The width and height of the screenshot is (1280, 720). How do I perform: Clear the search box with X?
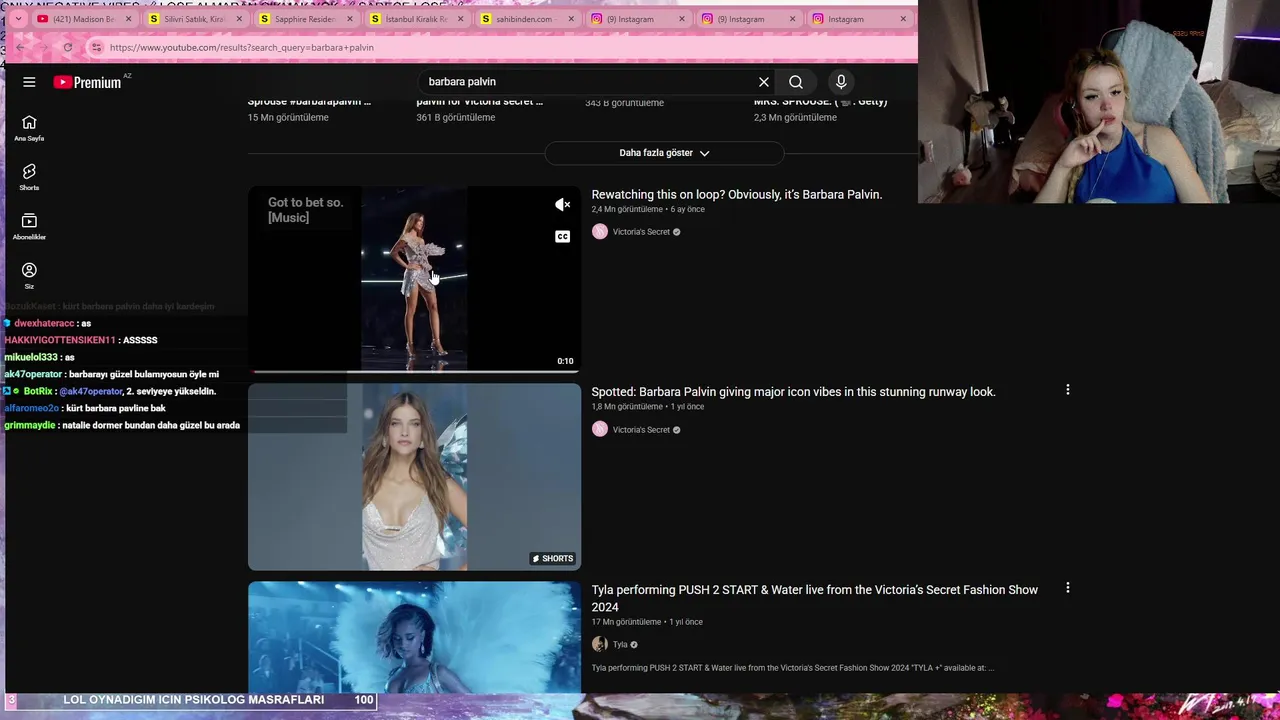764,82
